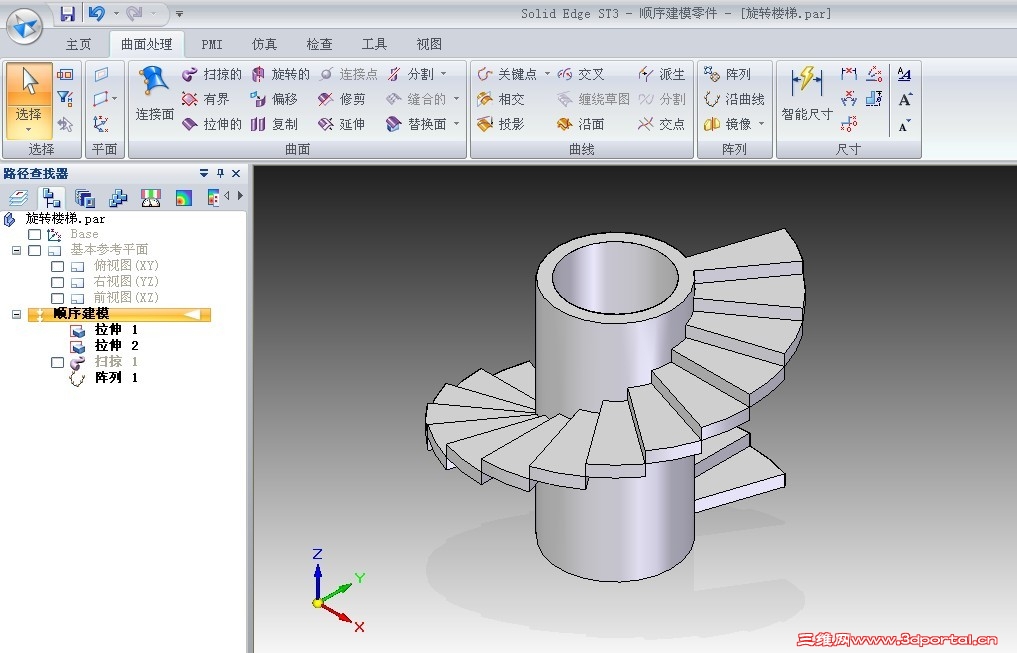Click the 派生 derived curve tool
This screenshot has height=653, width=1017.
pos(662,75)
